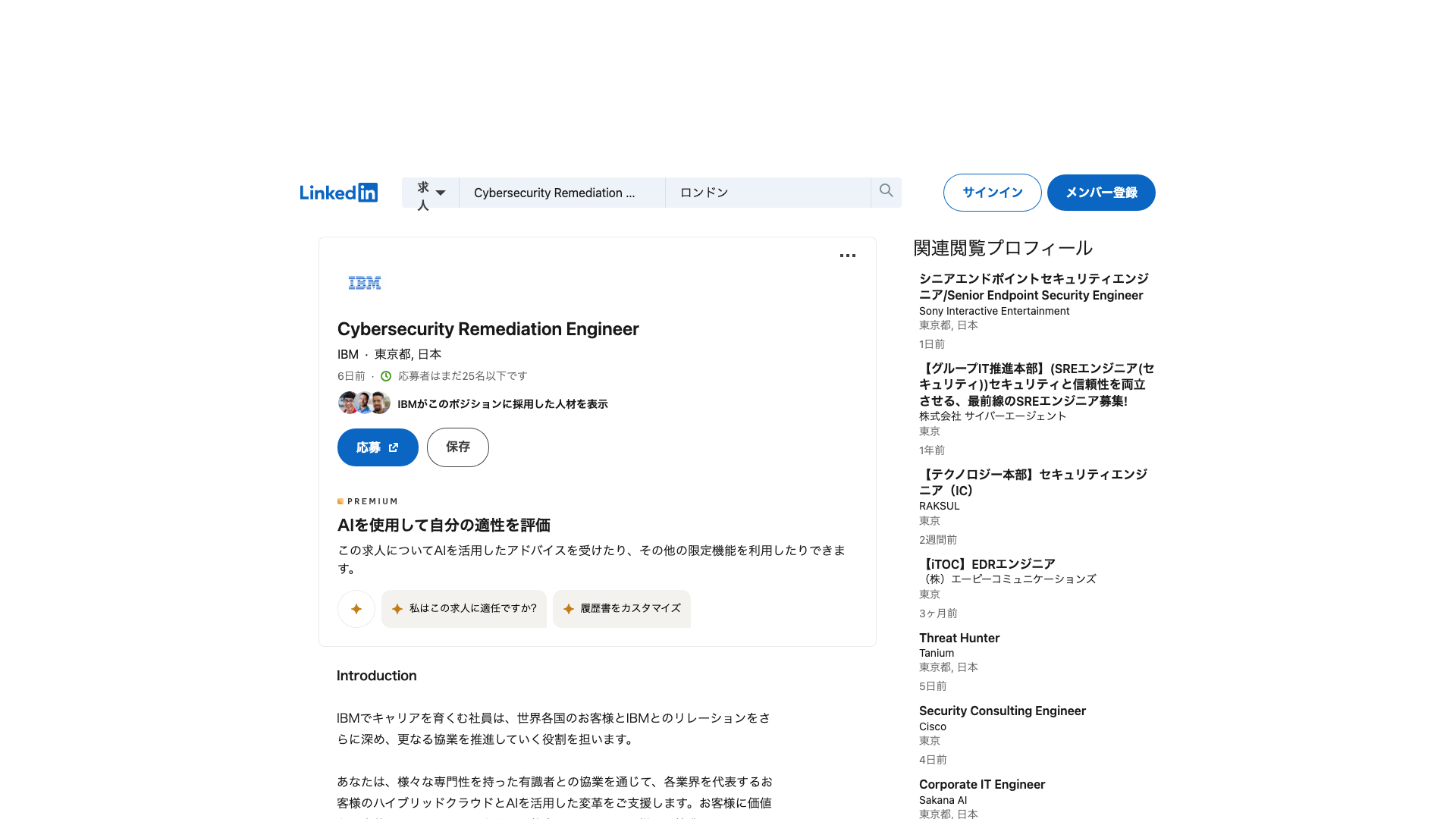Click the Introduction section heading

pos(377,676)
